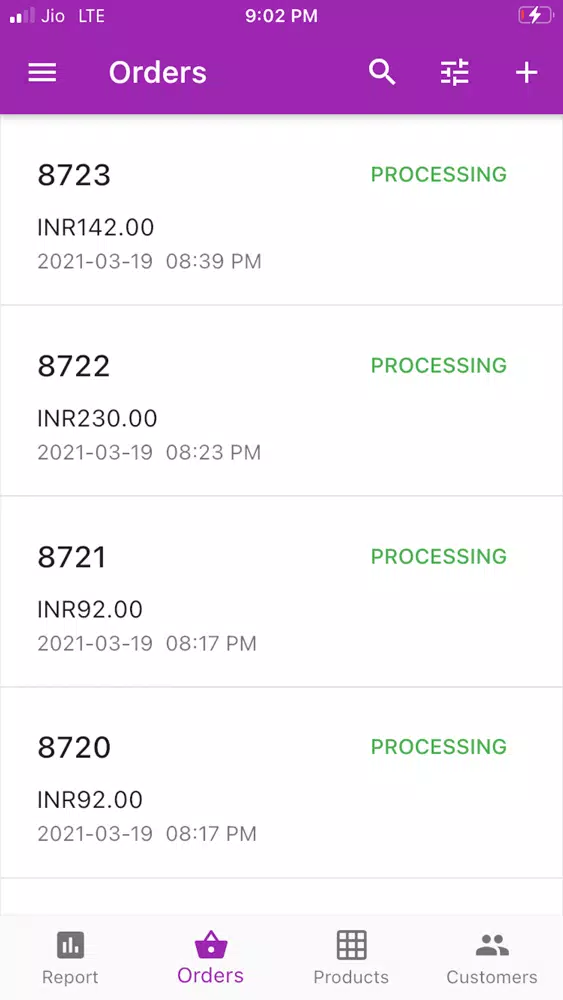Open the battery charging indicator
Screen dimensions: 563x1000
pos(536,16)
